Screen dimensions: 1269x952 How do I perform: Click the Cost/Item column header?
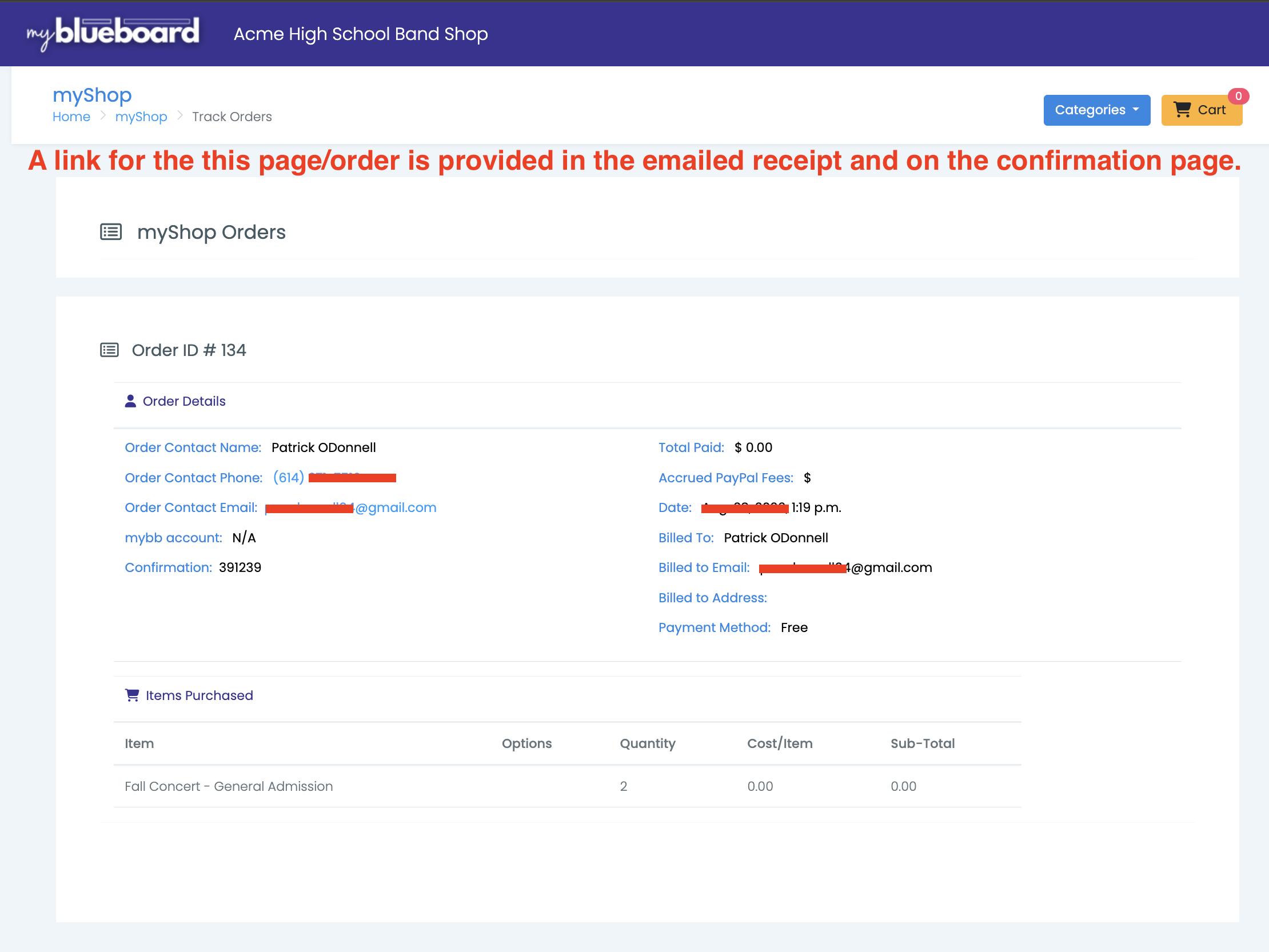[780, 743]
